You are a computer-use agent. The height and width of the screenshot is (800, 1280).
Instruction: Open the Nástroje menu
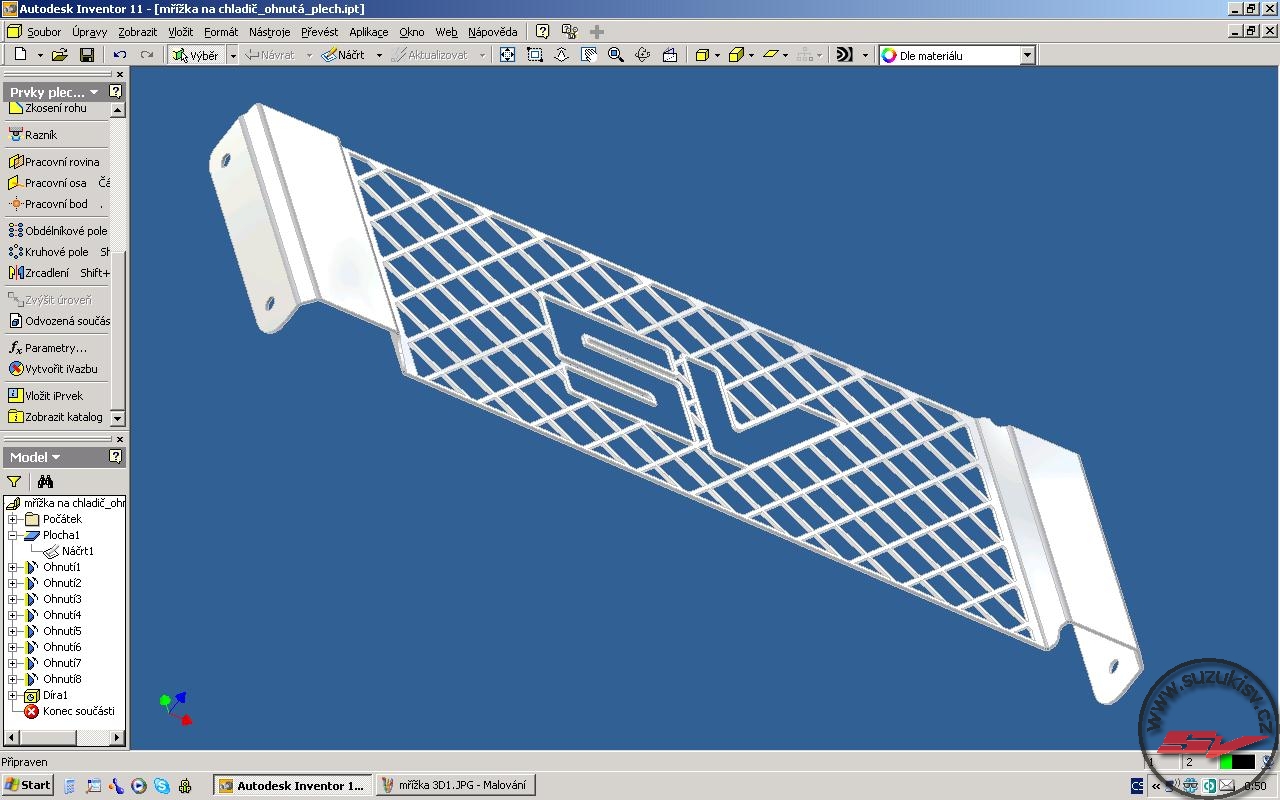coord(269,32)
